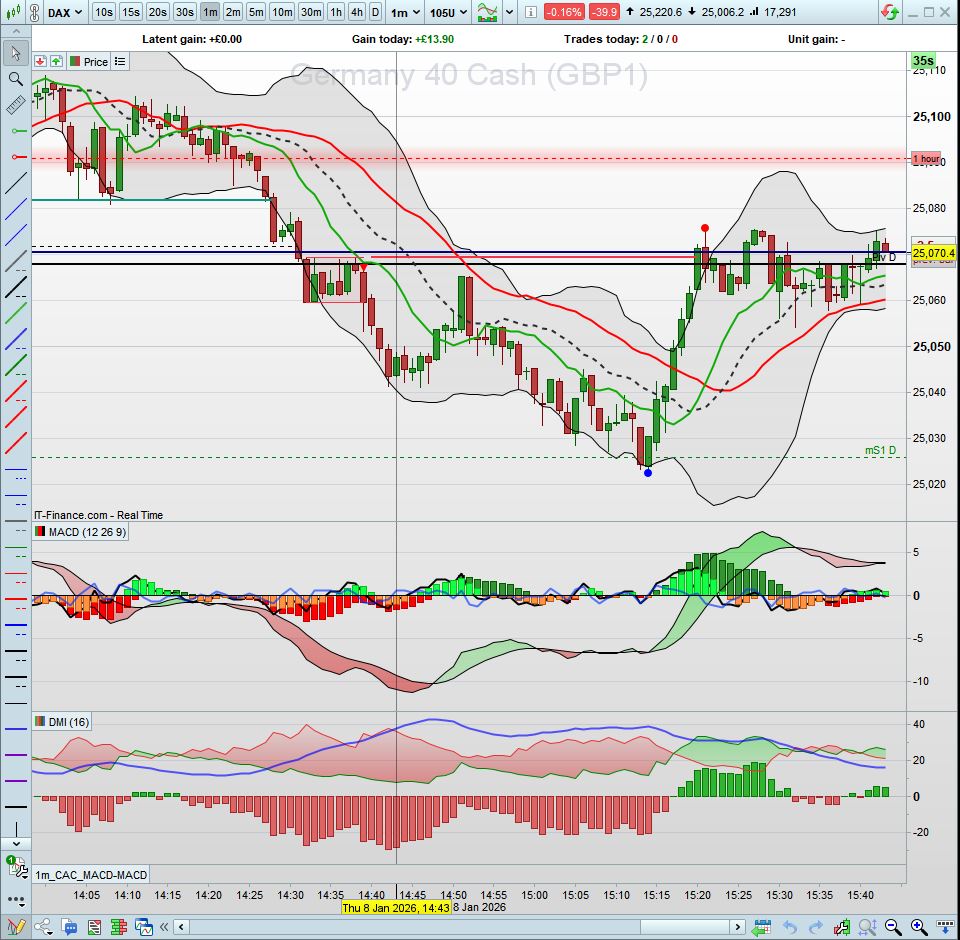
Task: Switch to 30m timeframe
Action: click(x=311, y=12)
